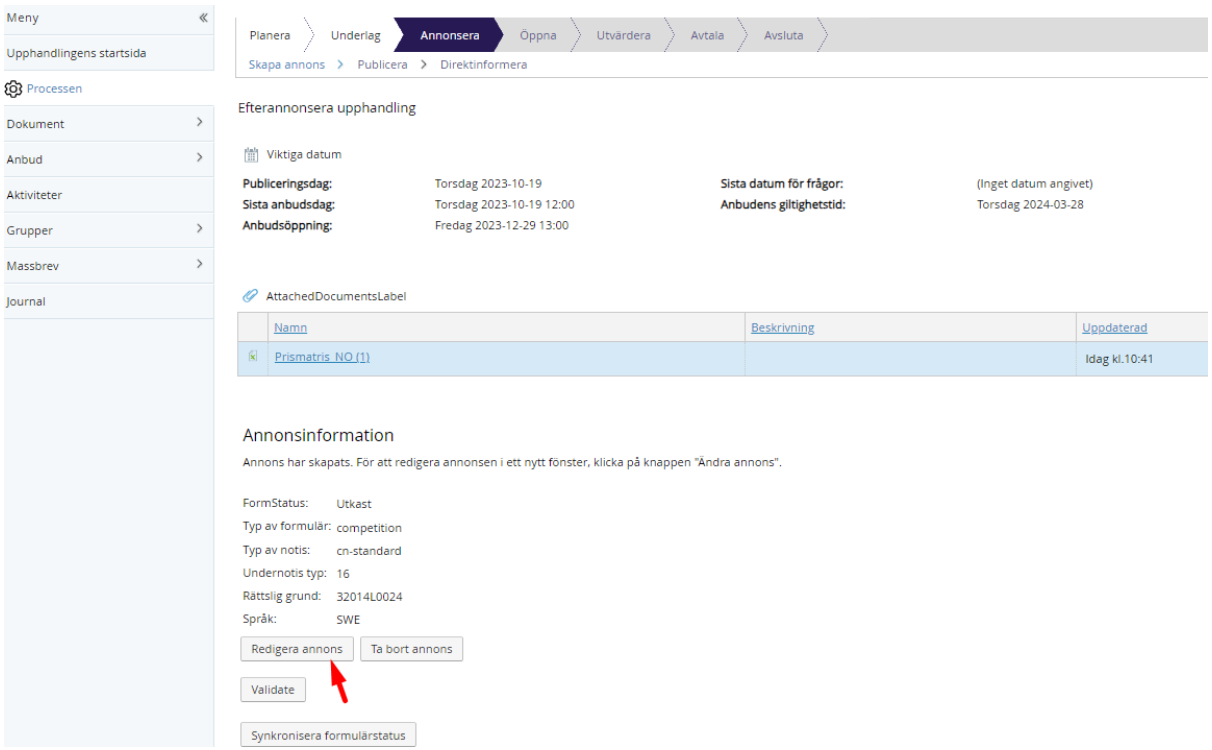Image resolution: width=1212 pixels, height=750 pixels.
Task: Click the 'cn-standard' notice type value
Action: pos(369,551)
